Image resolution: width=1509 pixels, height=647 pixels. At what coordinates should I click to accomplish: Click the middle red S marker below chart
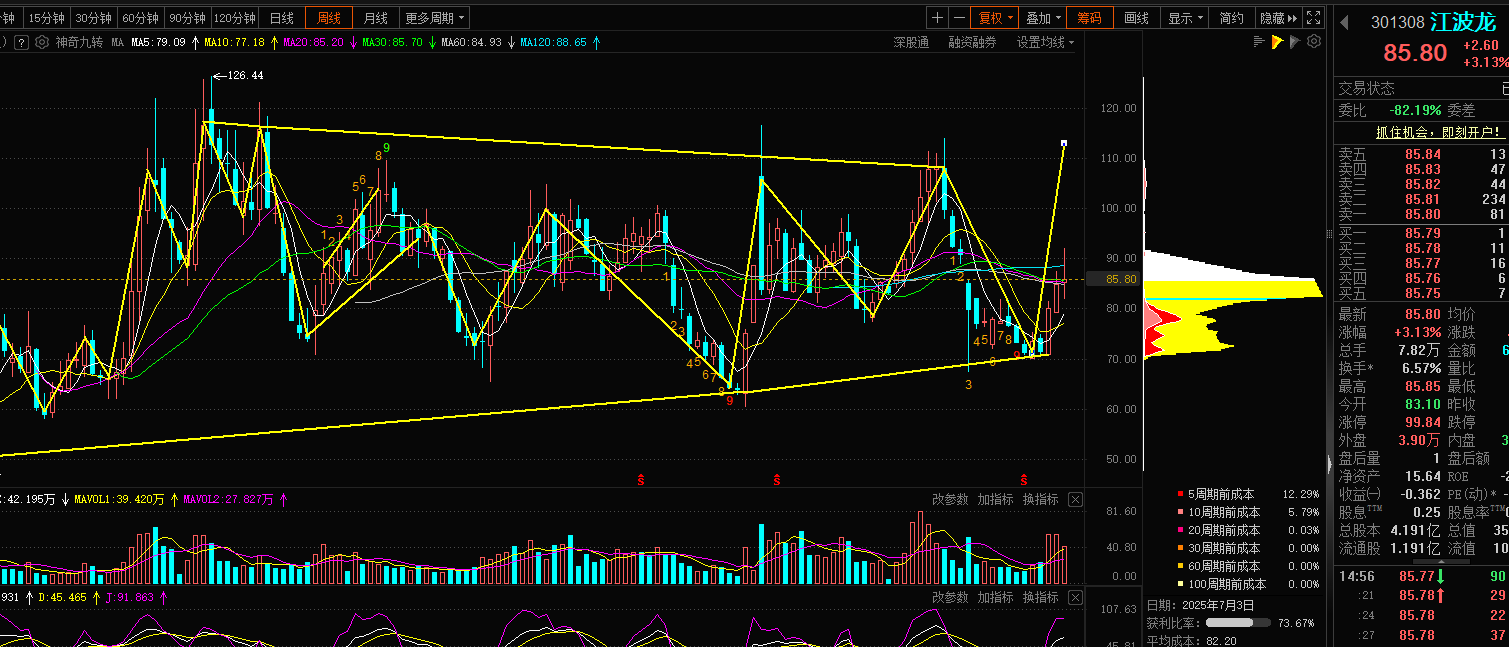(776, 479)
